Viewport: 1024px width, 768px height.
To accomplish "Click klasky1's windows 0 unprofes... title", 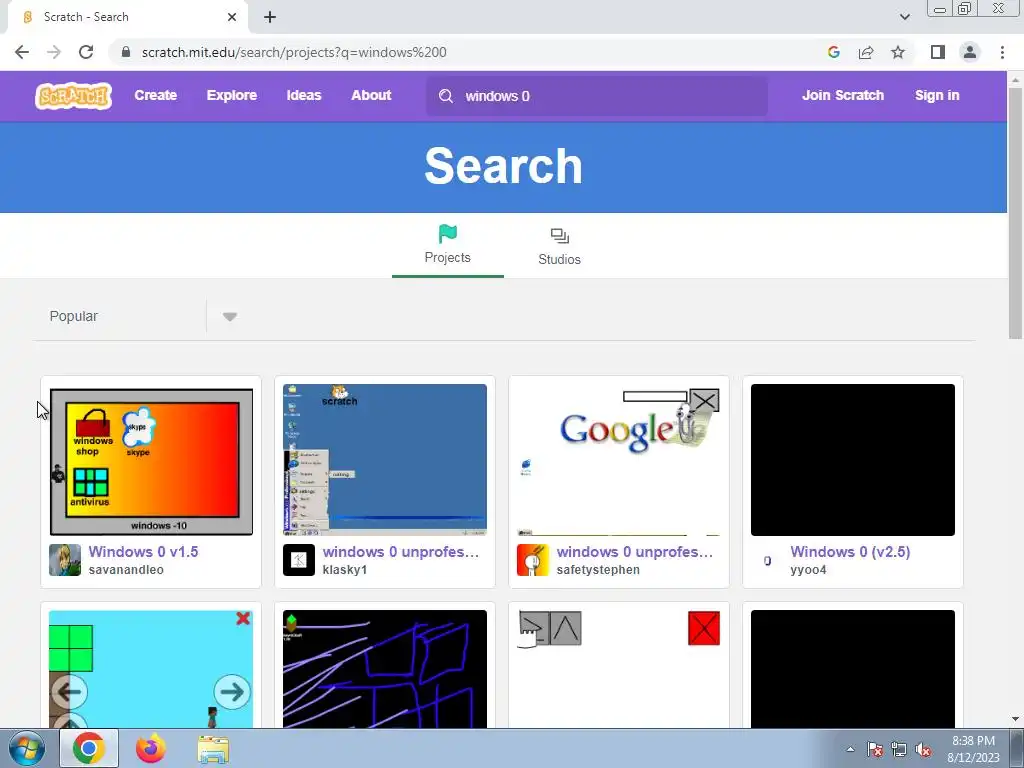I will (400, 552).
